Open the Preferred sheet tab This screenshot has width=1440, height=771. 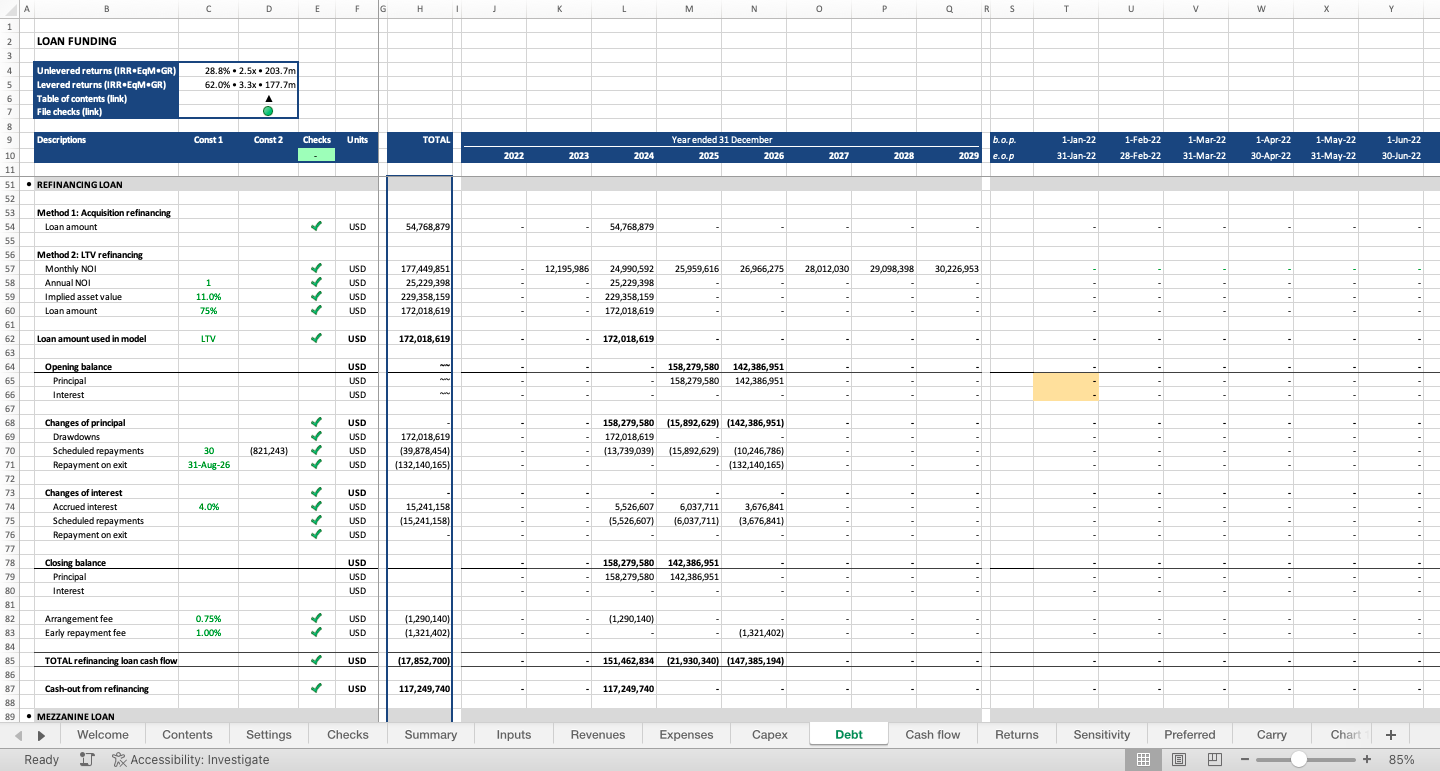(1190, 735)
